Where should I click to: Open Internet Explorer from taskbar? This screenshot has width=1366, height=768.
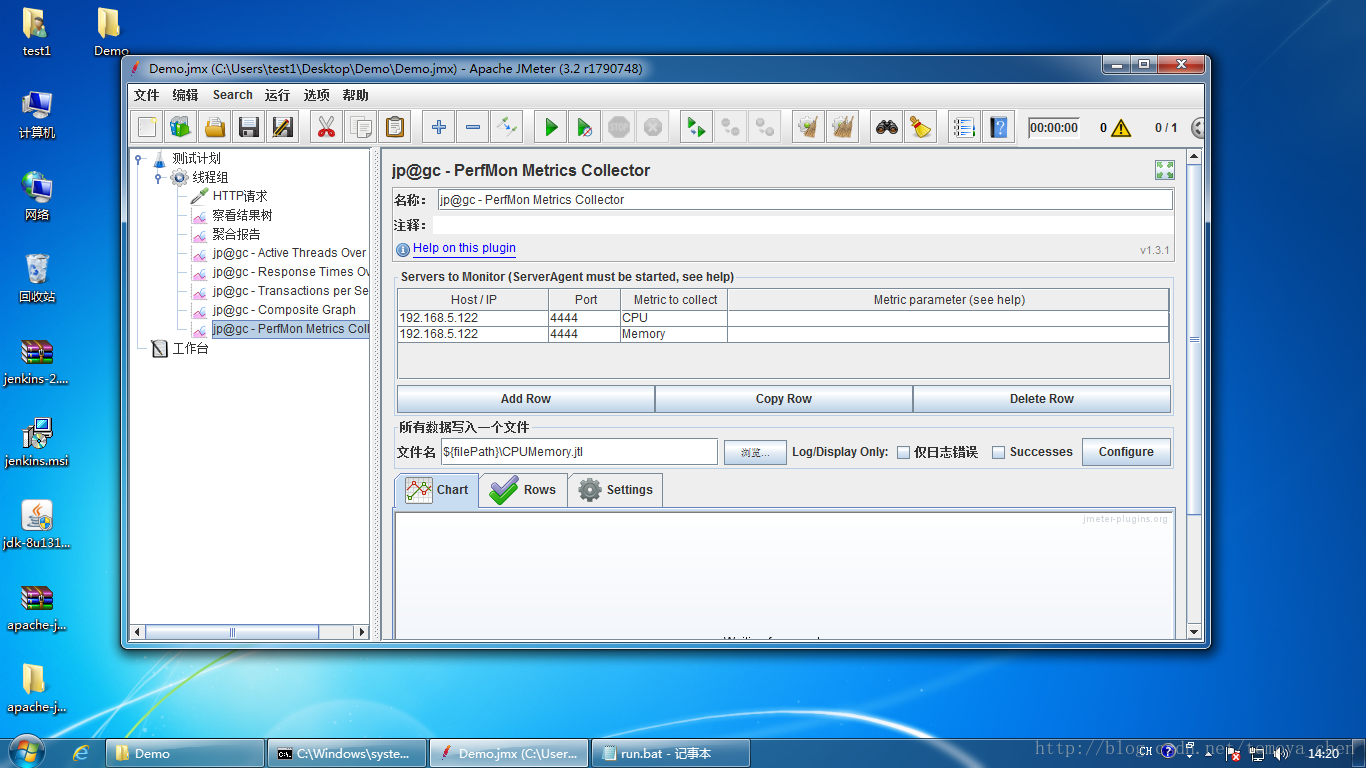pos(81,753)
